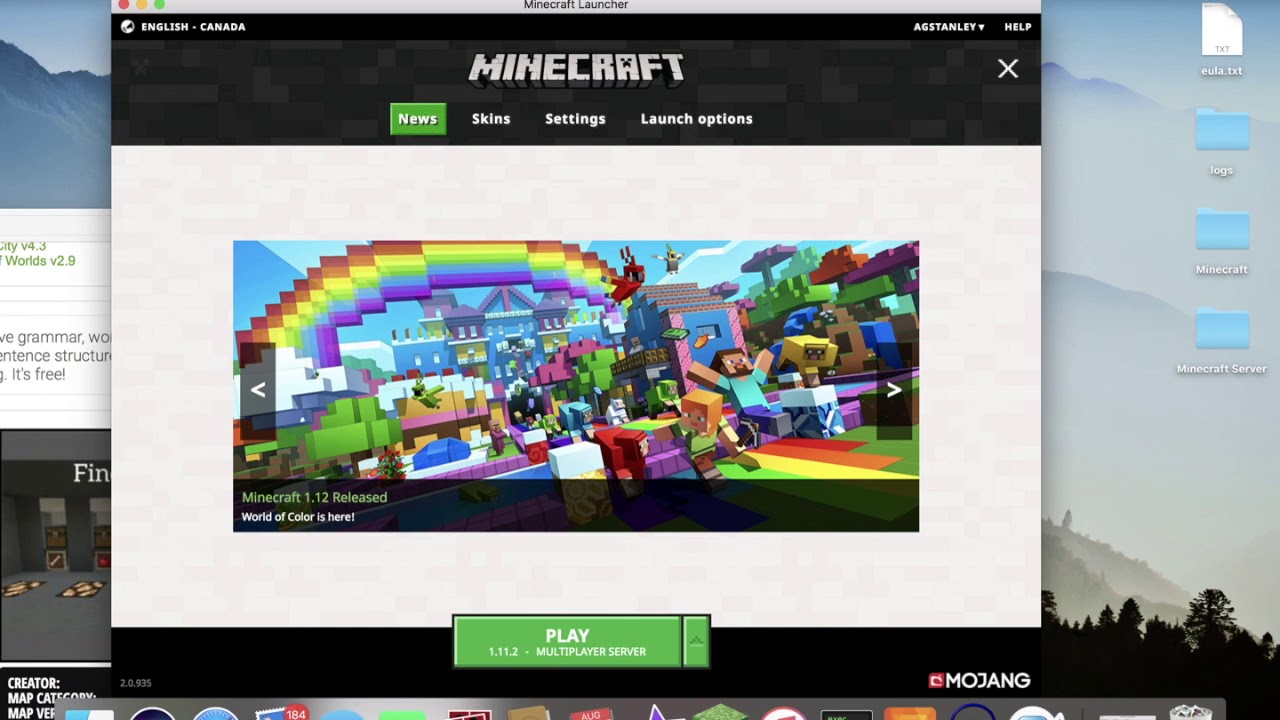Image resolution: width=1280 pixels, height=720 pixels.
Task: Select the eula.txt file on desktop
Action: tap(1222, 40)
